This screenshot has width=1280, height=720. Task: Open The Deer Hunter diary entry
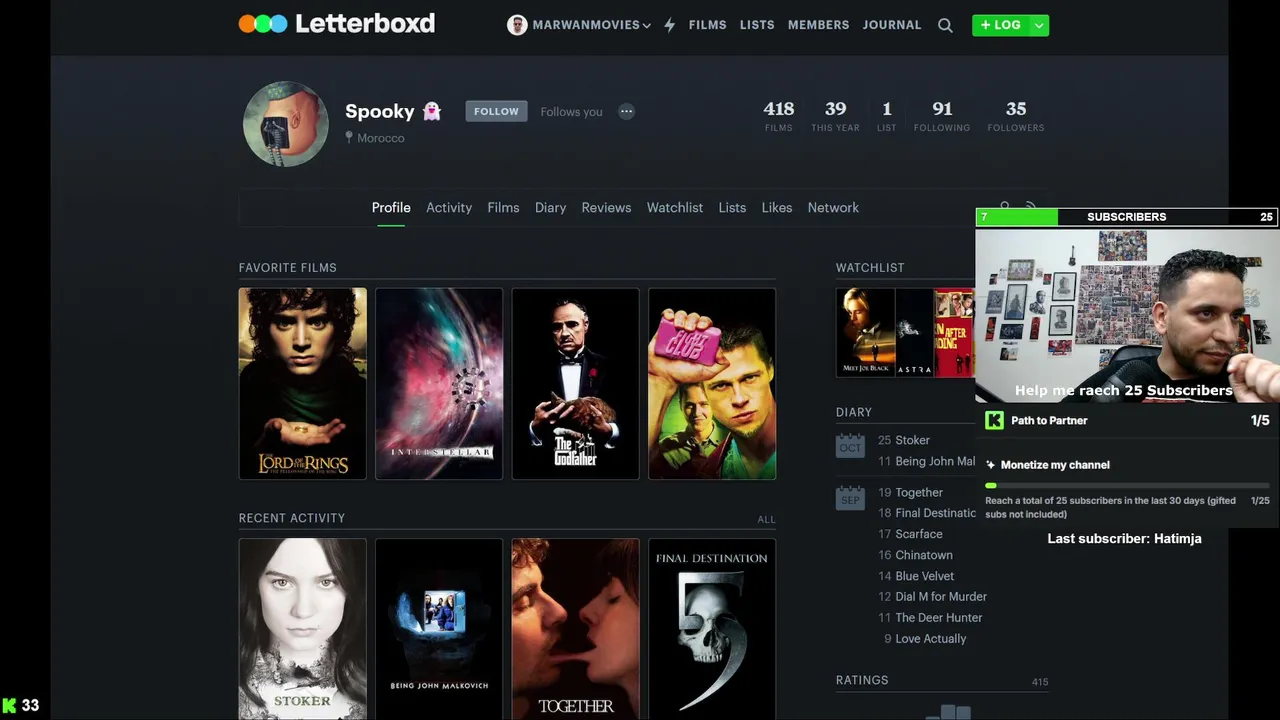pyautogui.click(x=939, y=618)
